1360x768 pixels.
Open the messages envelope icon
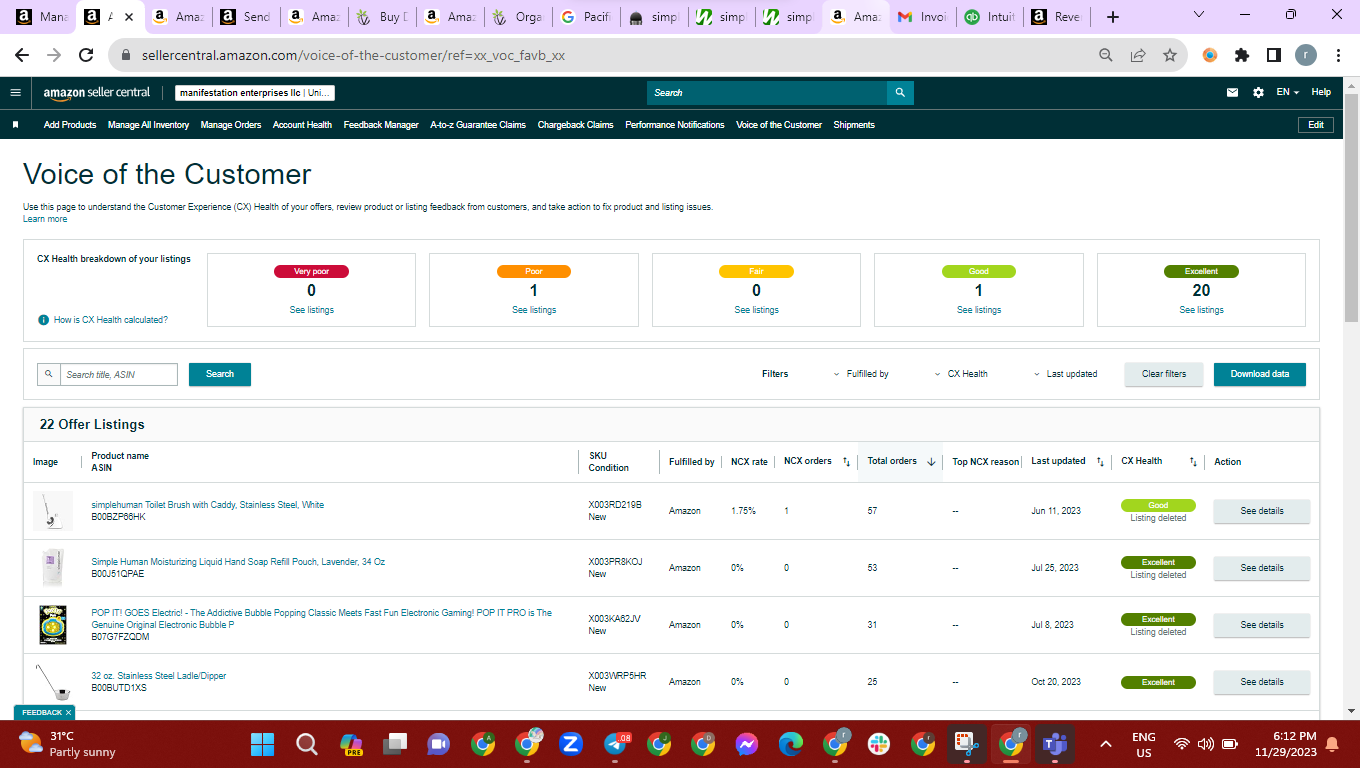pyautogui.click(x=1233, y=93)
